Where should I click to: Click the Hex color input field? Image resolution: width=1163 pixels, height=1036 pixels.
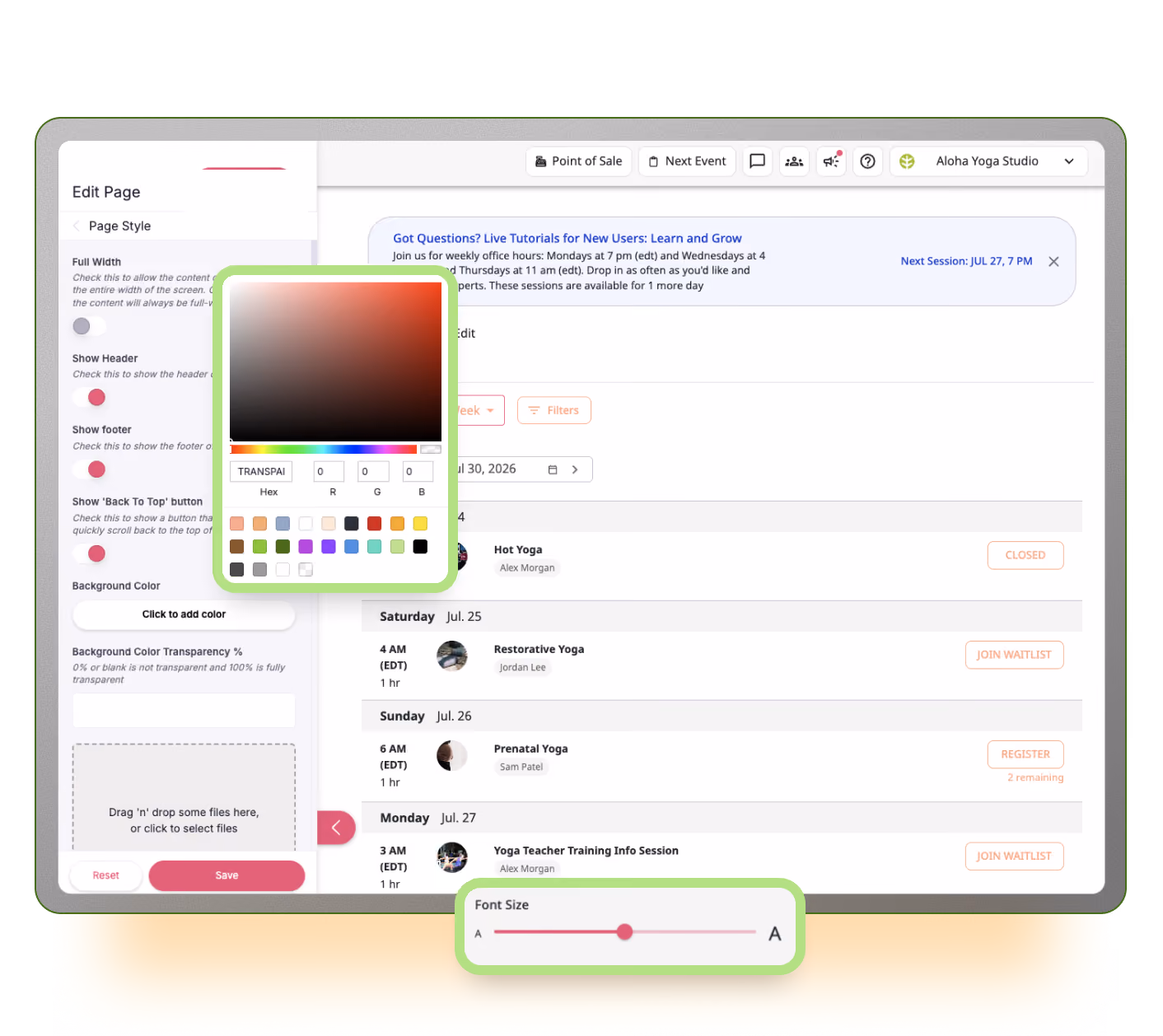261,471
